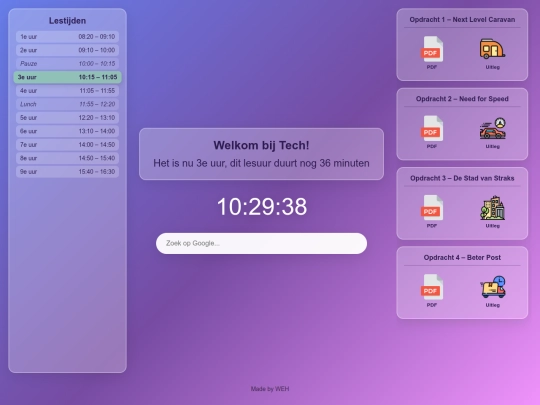Click the Opdracht 1 – Next Level Caravan title
This screenshot has height=405, width=540.
(x=462, y=20)
